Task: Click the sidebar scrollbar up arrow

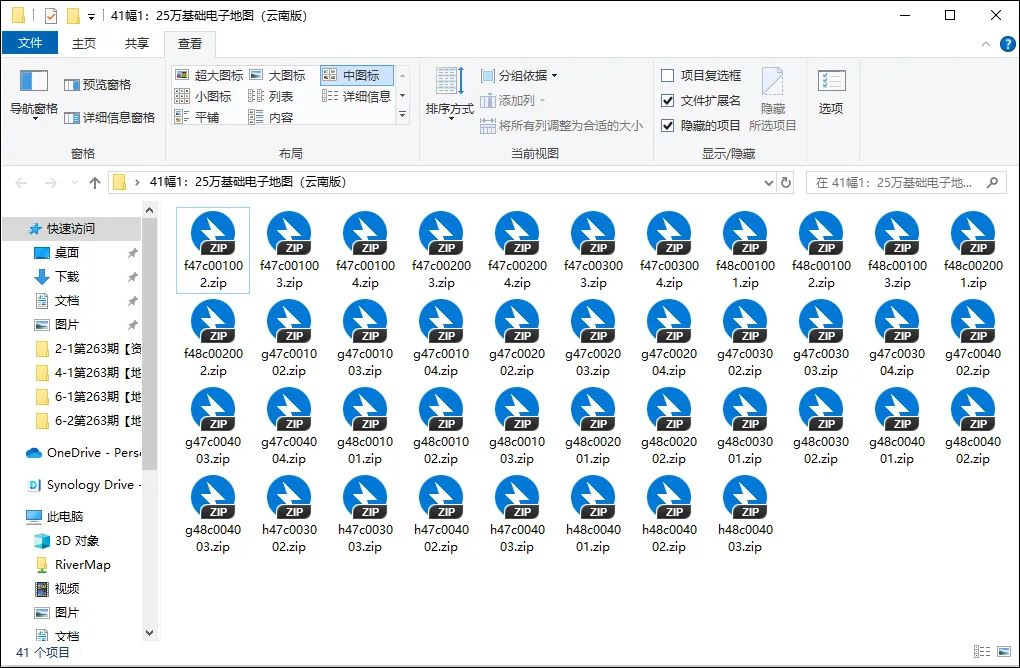Action: 150,210
